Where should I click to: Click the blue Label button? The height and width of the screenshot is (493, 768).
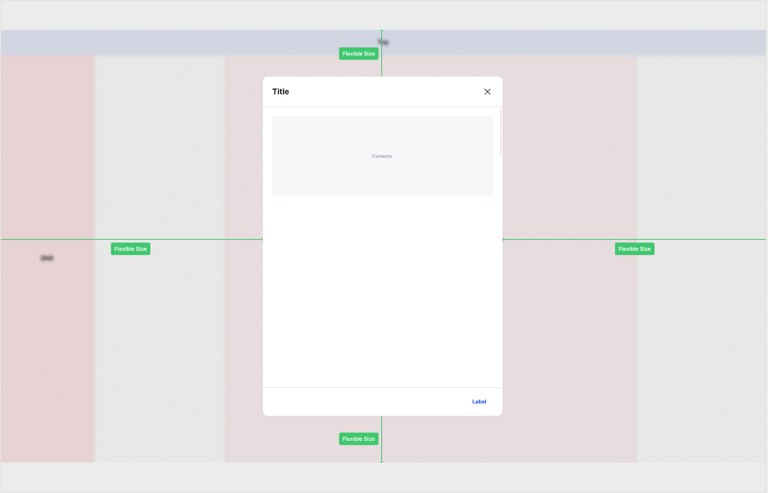point(479,401)
